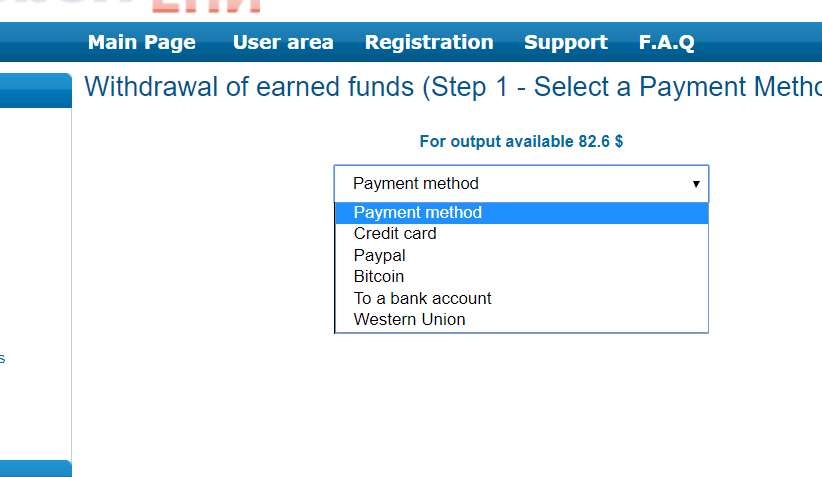Open the Main Page navigation item
Viewport: 822px width, 477px height.
(142, 42)
